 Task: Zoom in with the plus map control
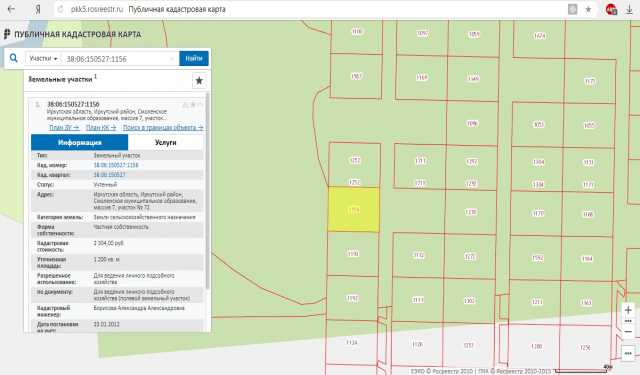pyautogui.click(x=628, y=310)
